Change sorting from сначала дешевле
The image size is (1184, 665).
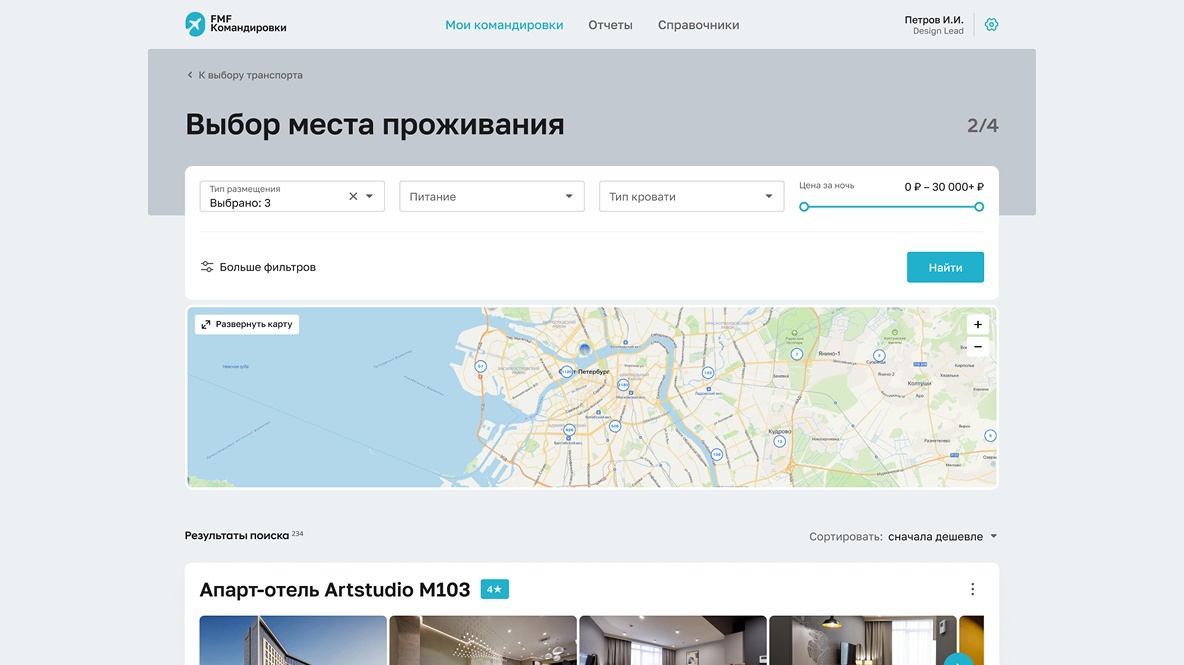click(938, 536)
